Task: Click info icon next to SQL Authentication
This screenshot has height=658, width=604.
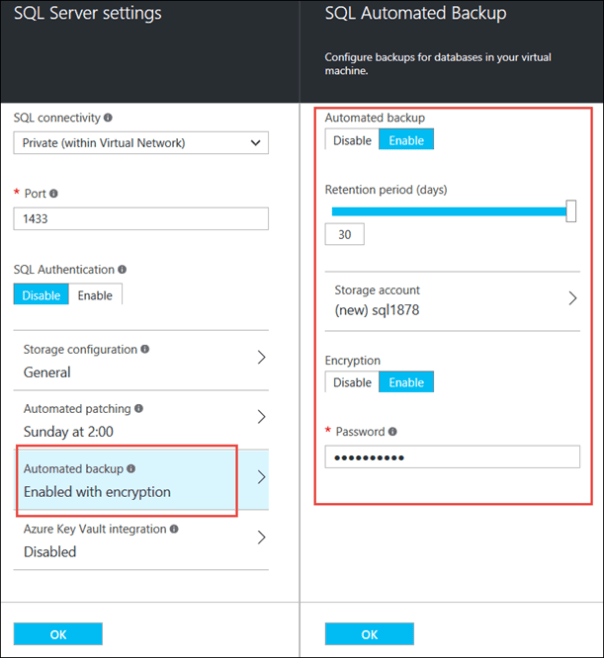Action: [122, 270]
